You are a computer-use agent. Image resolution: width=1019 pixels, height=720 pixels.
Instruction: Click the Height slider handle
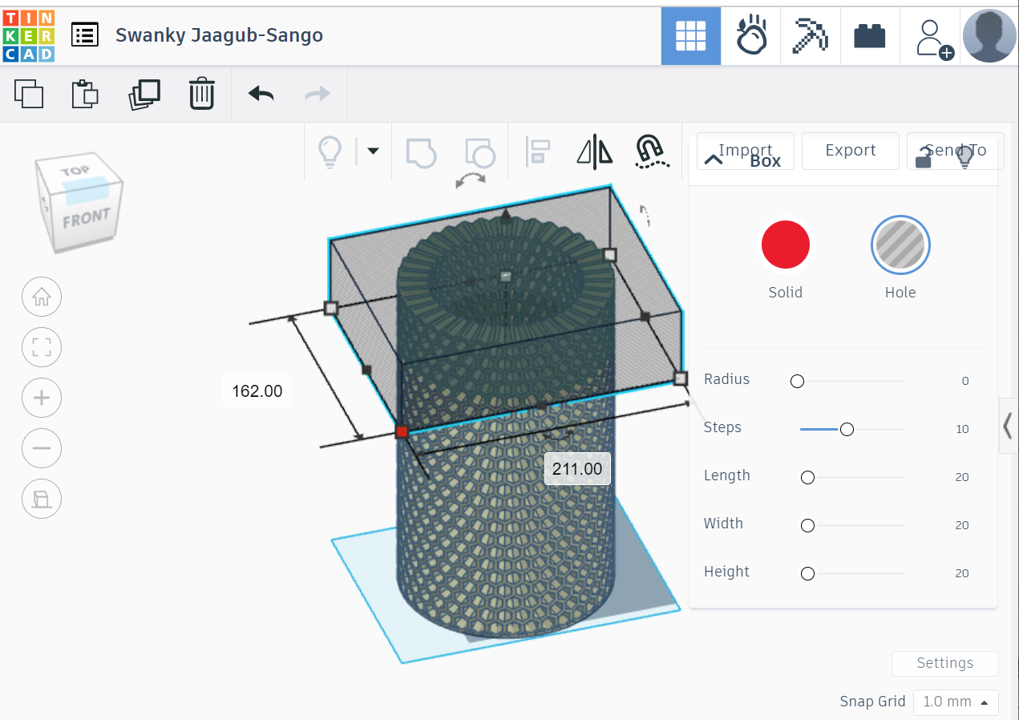tap(807, 574)
